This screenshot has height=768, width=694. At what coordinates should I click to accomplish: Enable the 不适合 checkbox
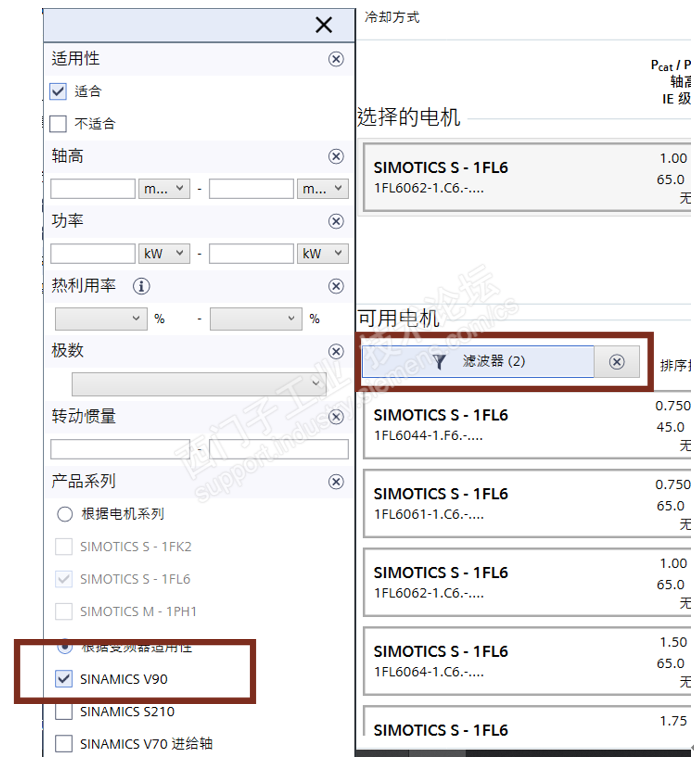click(x=59, y=124)
